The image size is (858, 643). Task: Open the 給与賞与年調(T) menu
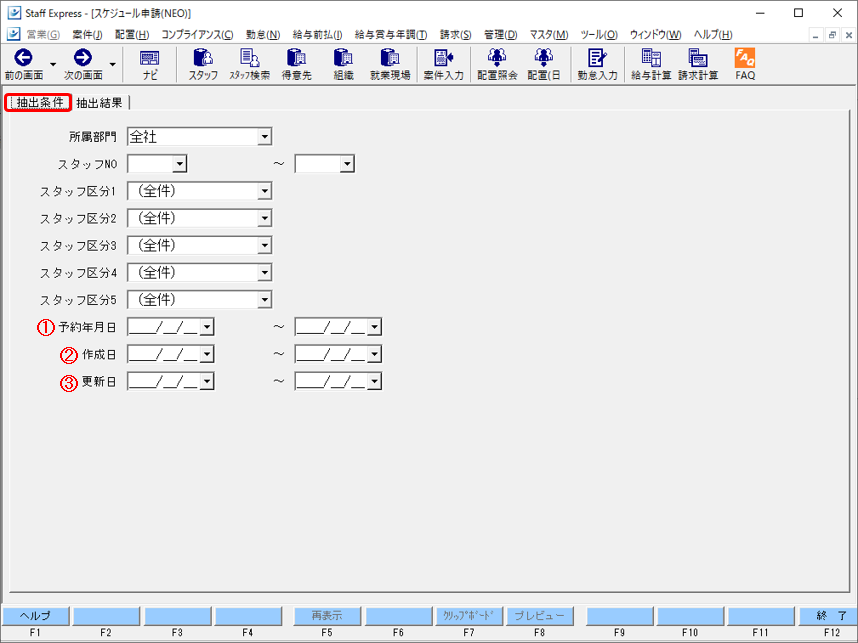(391, 34)
